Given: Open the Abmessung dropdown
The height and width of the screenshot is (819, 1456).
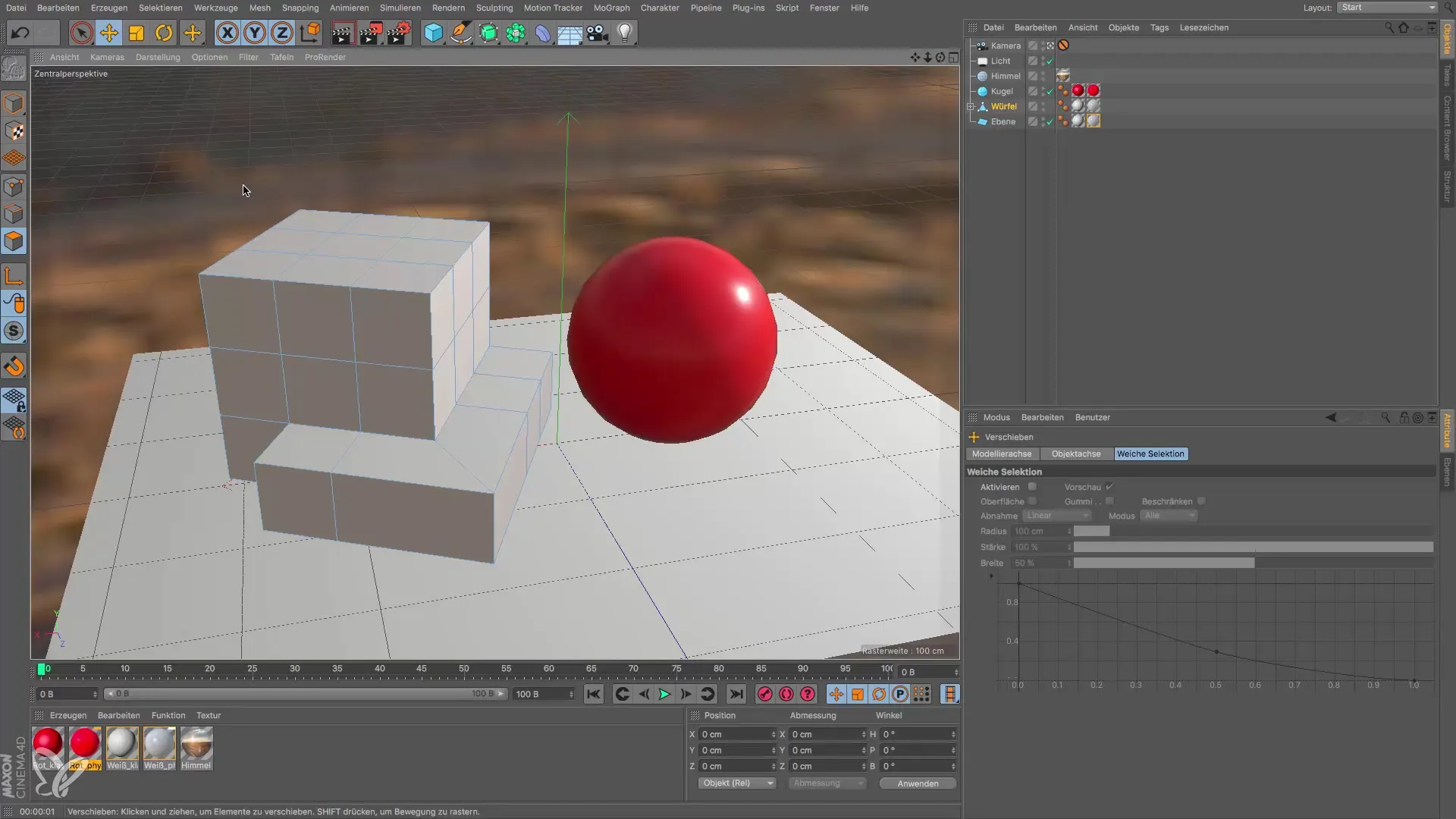Looking at the screenshot, I should point(827,783).
